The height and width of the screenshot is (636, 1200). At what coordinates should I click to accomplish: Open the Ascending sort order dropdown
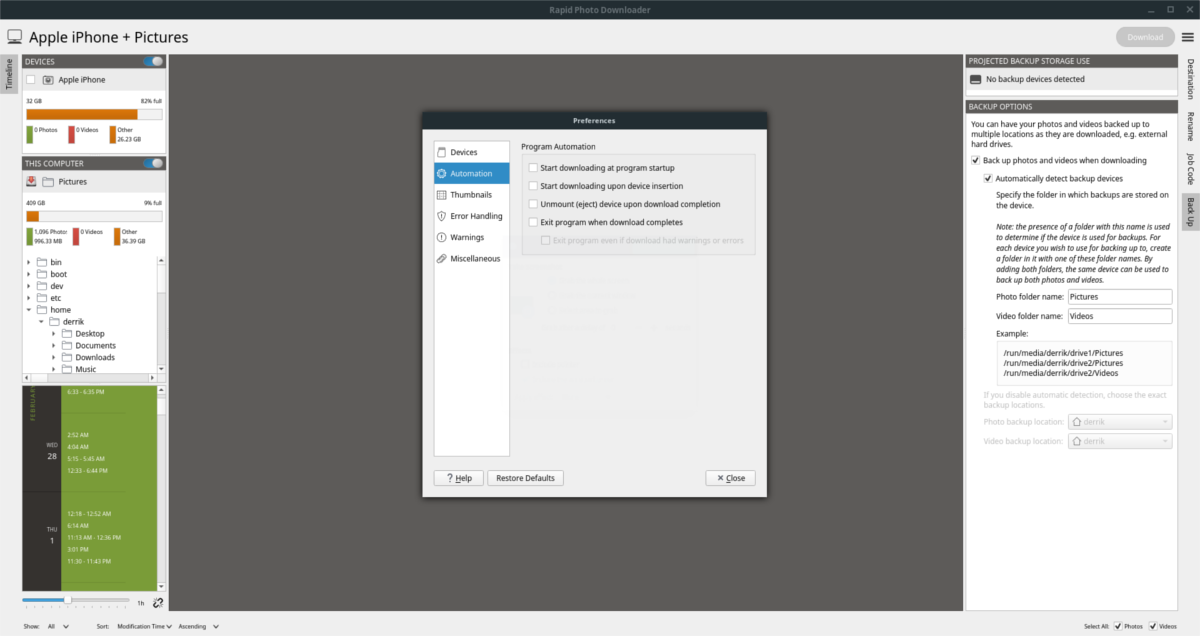click(x=198, y=626)
